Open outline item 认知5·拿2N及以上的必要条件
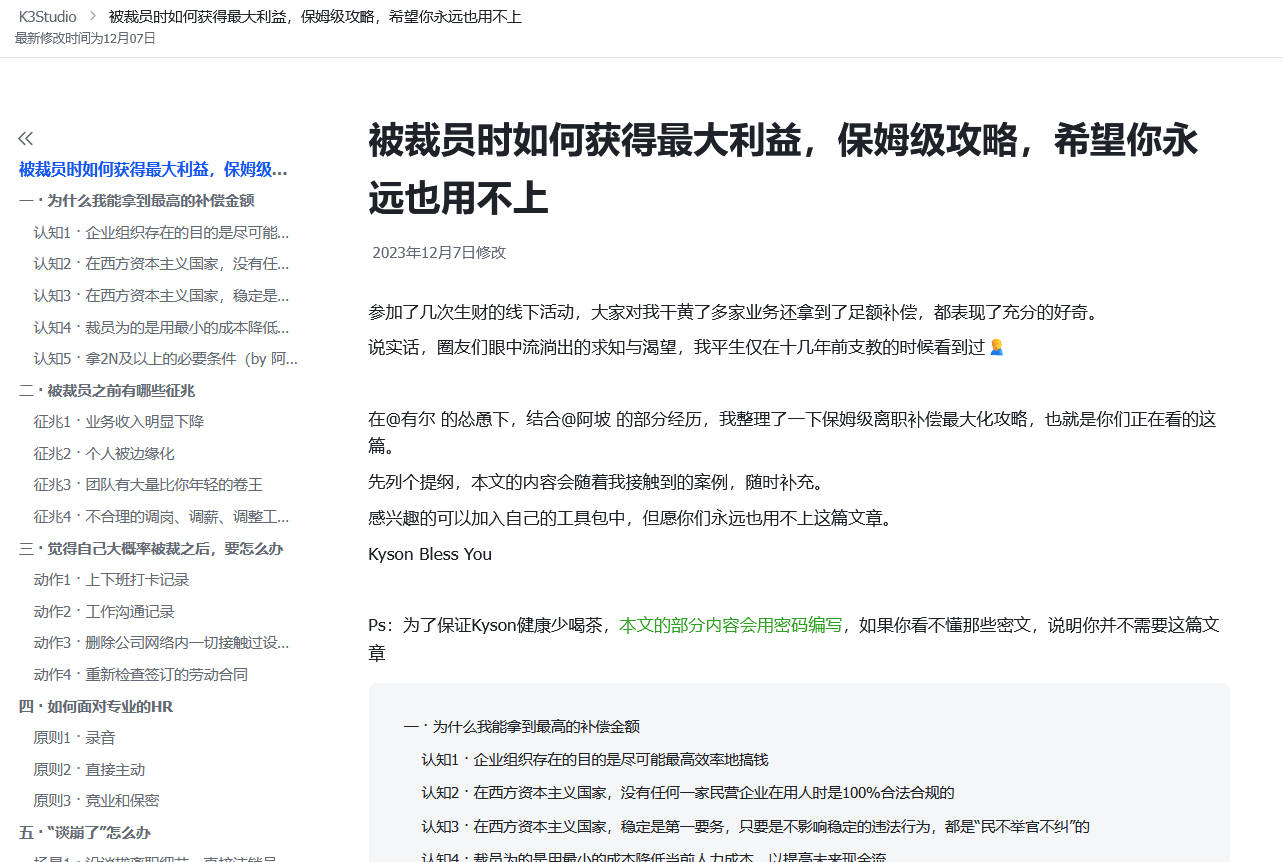 [165, 359]
